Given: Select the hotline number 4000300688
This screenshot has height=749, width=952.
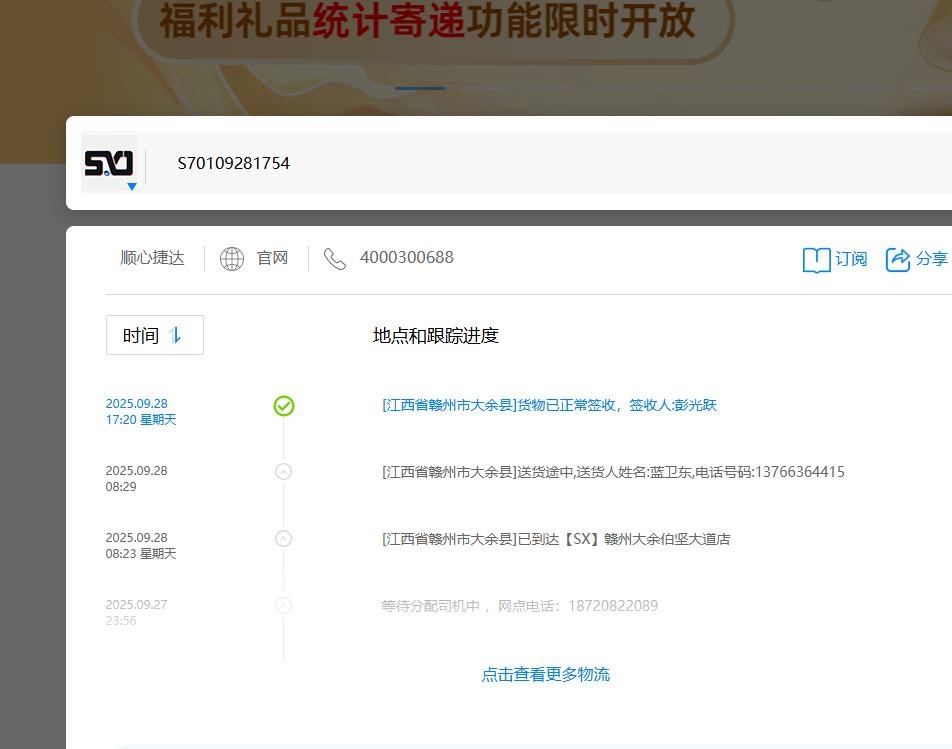Looking at the screenshot, I should 406,258.
